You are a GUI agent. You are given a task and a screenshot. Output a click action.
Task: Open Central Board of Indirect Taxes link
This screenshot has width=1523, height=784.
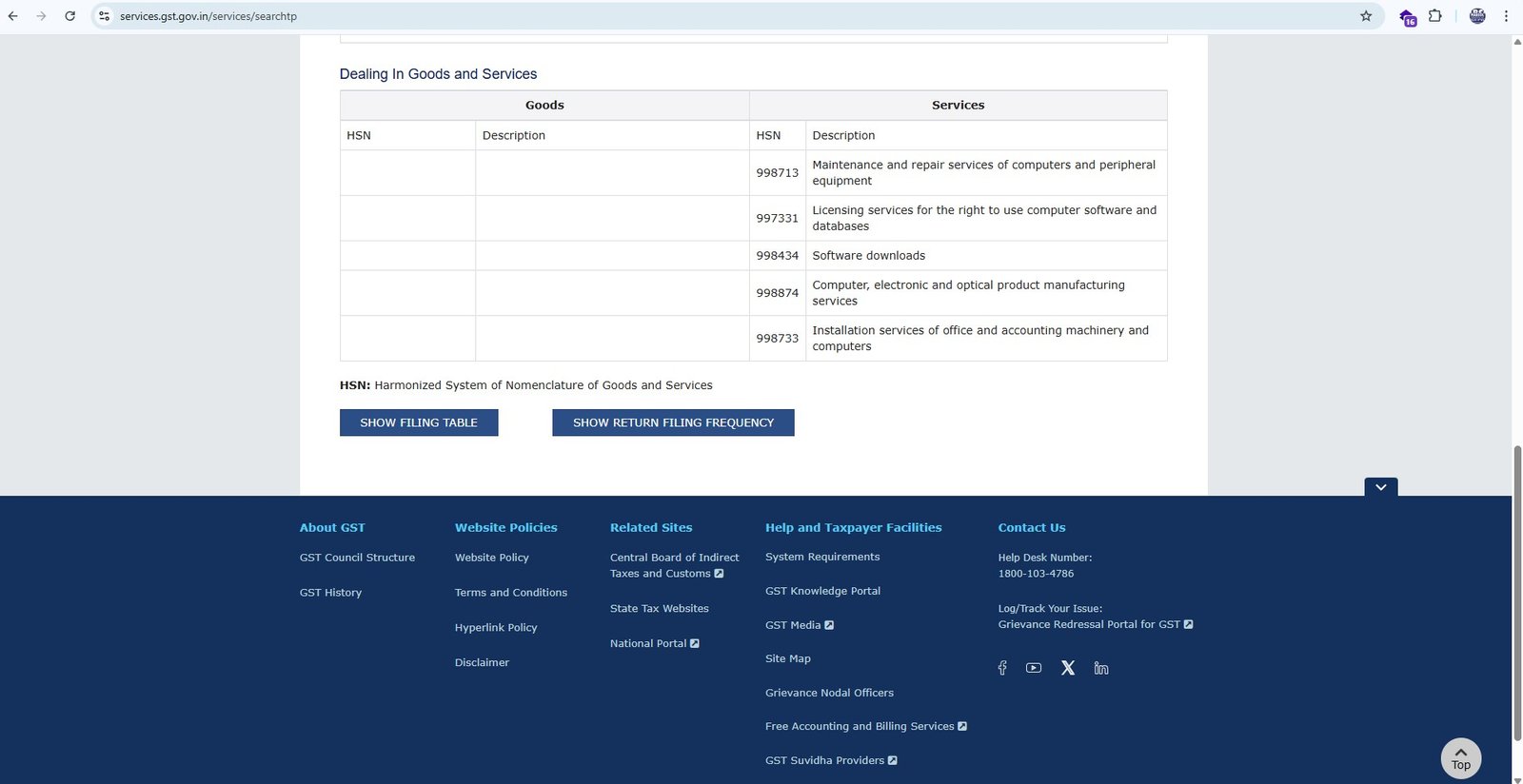point(674,565)
